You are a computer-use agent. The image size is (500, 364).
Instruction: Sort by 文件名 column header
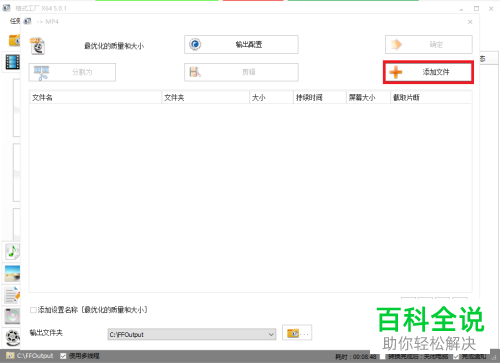(x=95, y=97)
